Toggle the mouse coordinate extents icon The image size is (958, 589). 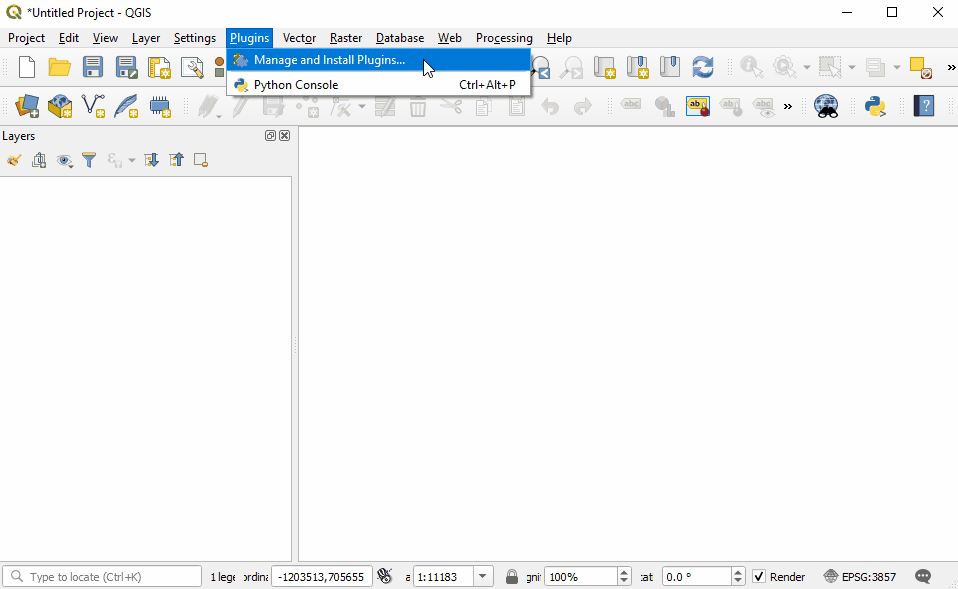coord(384,576)
